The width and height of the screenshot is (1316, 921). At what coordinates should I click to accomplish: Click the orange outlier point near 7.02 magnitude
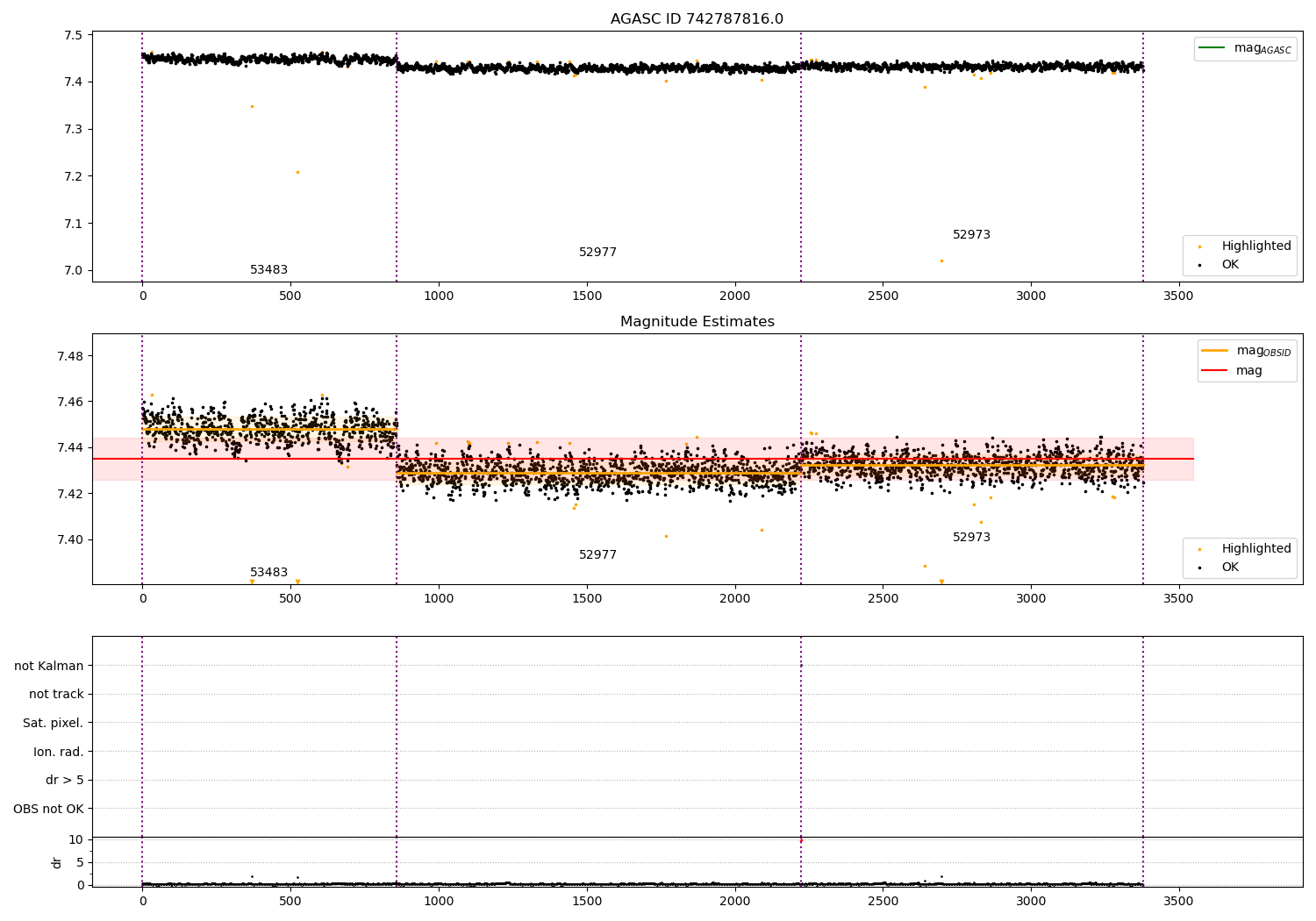941,261
